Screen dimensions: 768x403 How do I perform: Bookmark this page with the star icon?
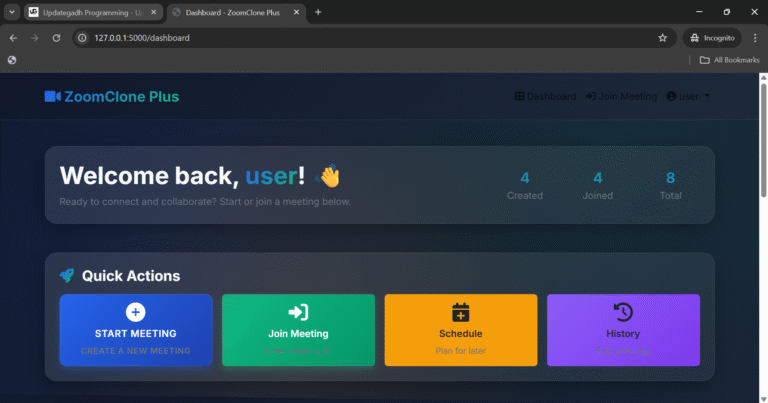pos(662,38)
